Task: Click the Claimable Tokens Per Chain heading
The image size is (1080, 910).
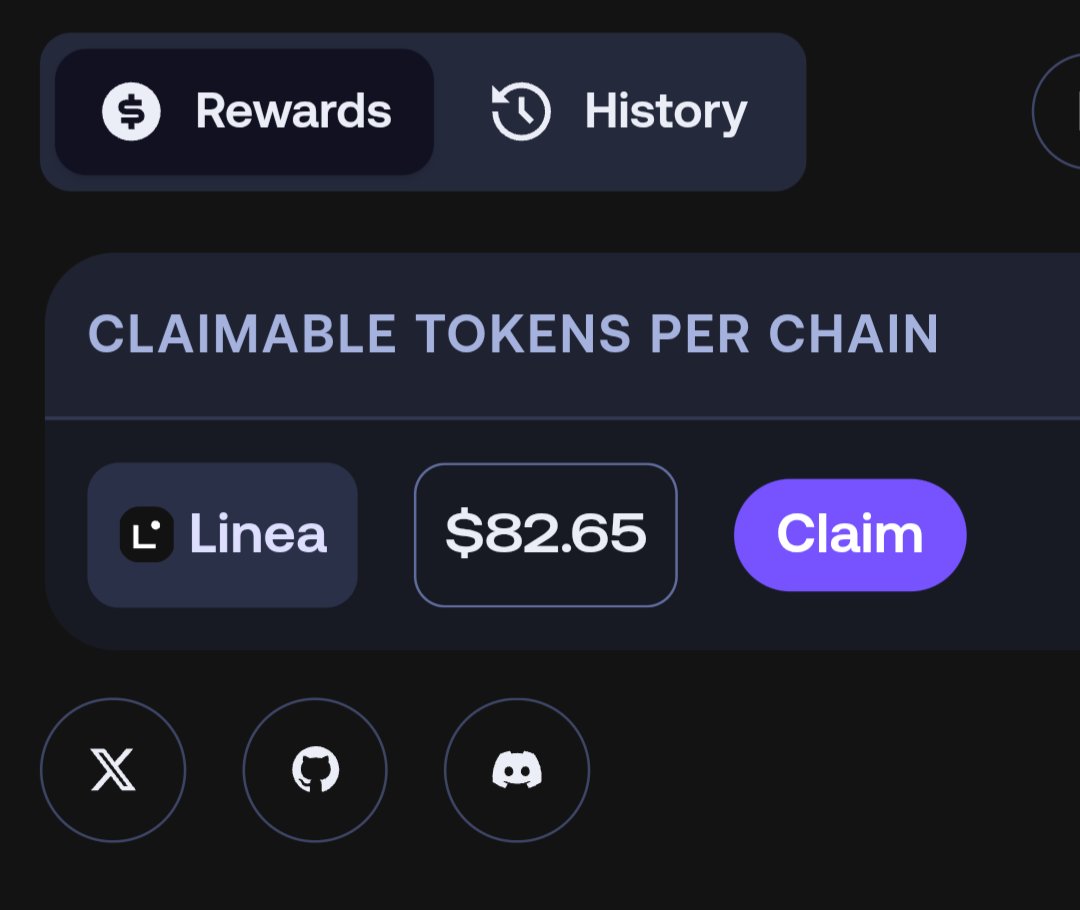Action: pyautogui.click(x=513, y=334)
